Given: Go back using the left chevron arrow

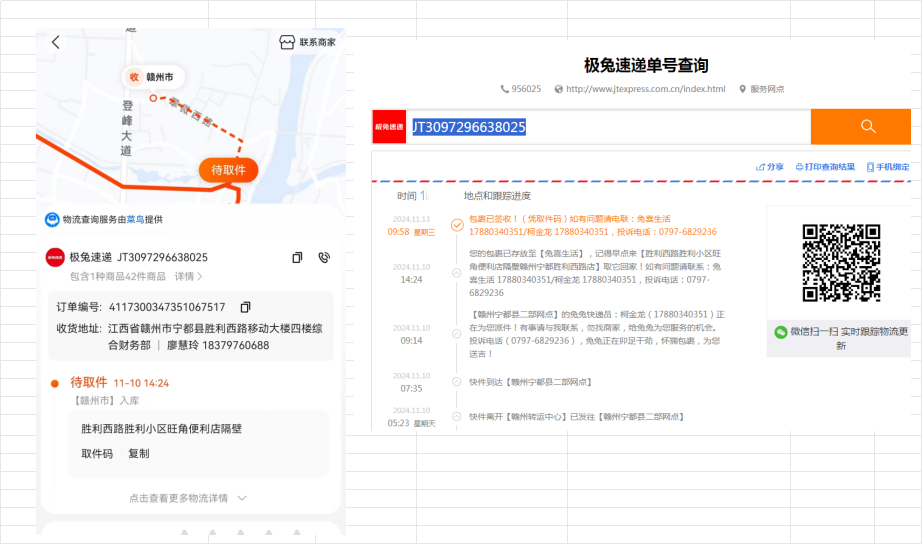Looking at the screenshot, I should pyautogui.click(x=56, y=42).
